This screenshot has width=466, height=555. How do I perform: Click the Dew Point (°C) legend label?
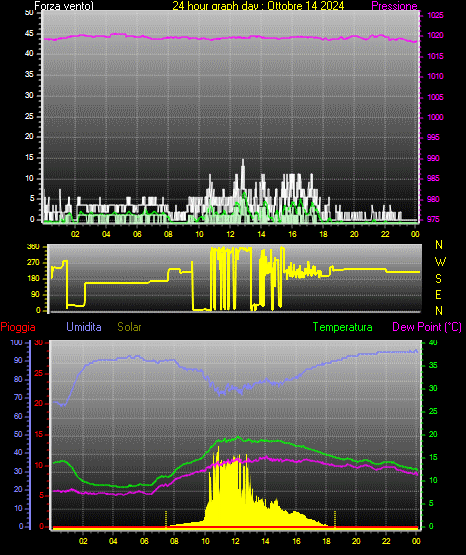click(x=427, y=327)
